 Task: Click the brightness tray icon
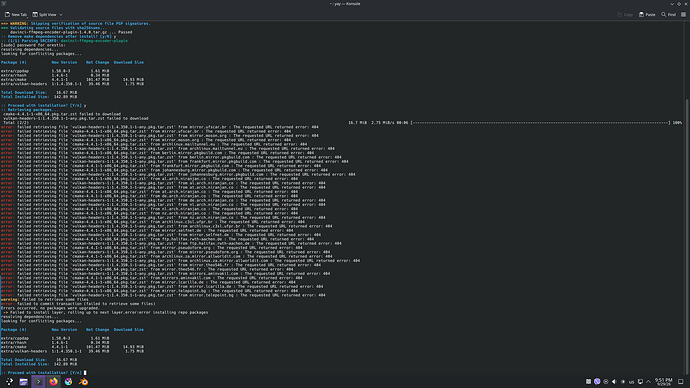[623, 382]
